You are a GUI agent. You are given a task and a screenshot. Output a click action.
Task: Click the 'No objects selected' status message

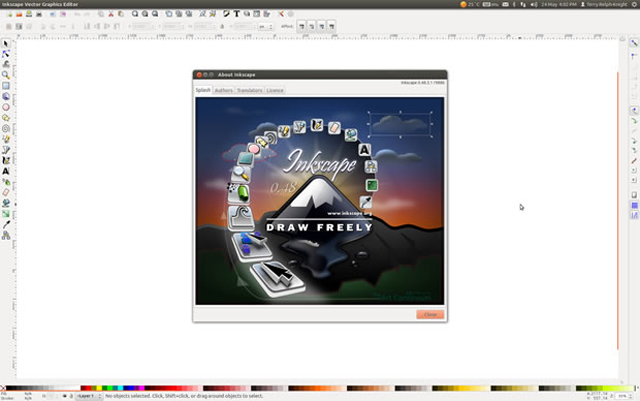pyautogui.click(x=184, y=396)
